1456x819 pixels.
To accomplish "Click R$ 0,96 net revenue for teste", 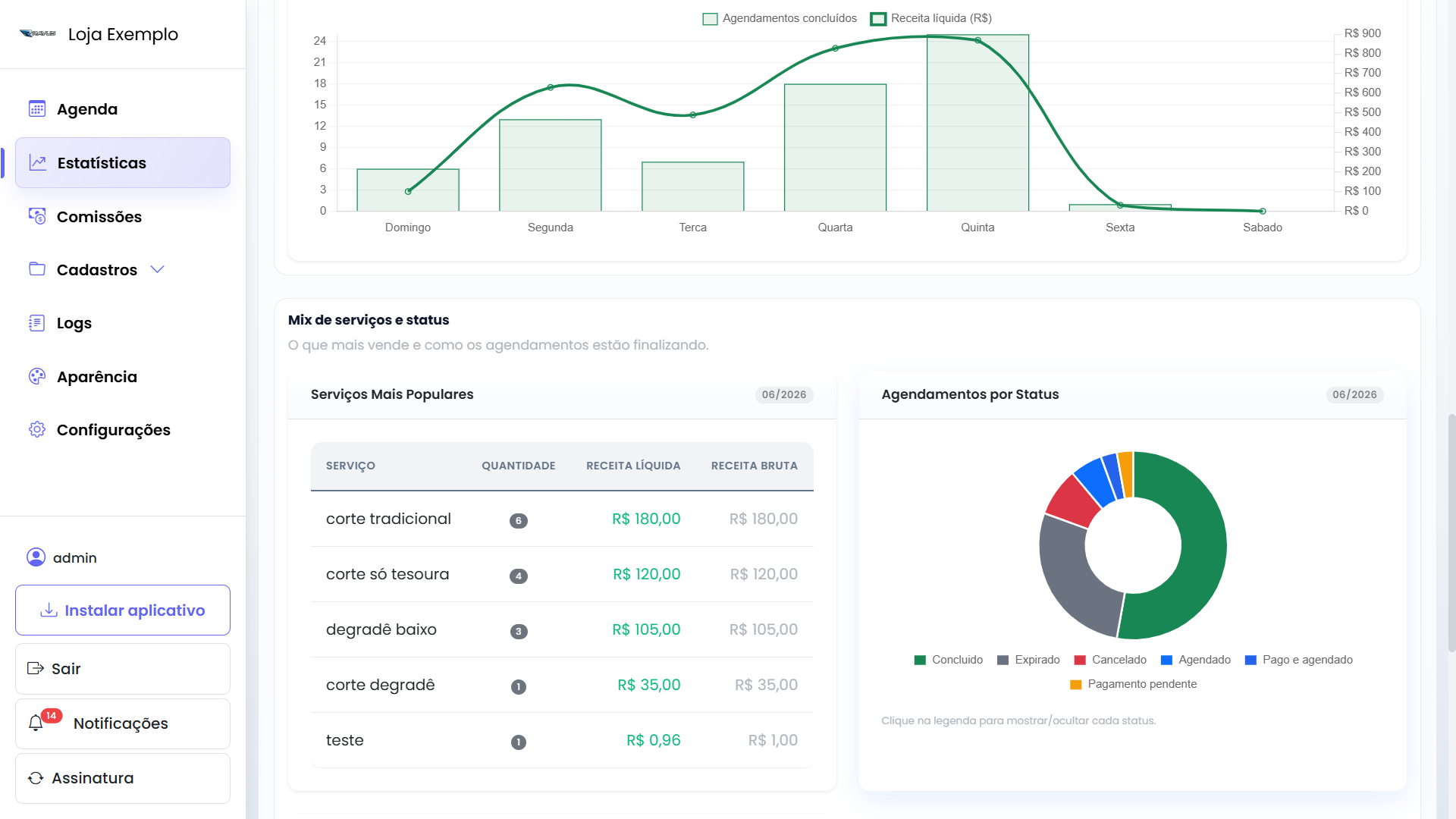I will [654, 740].
